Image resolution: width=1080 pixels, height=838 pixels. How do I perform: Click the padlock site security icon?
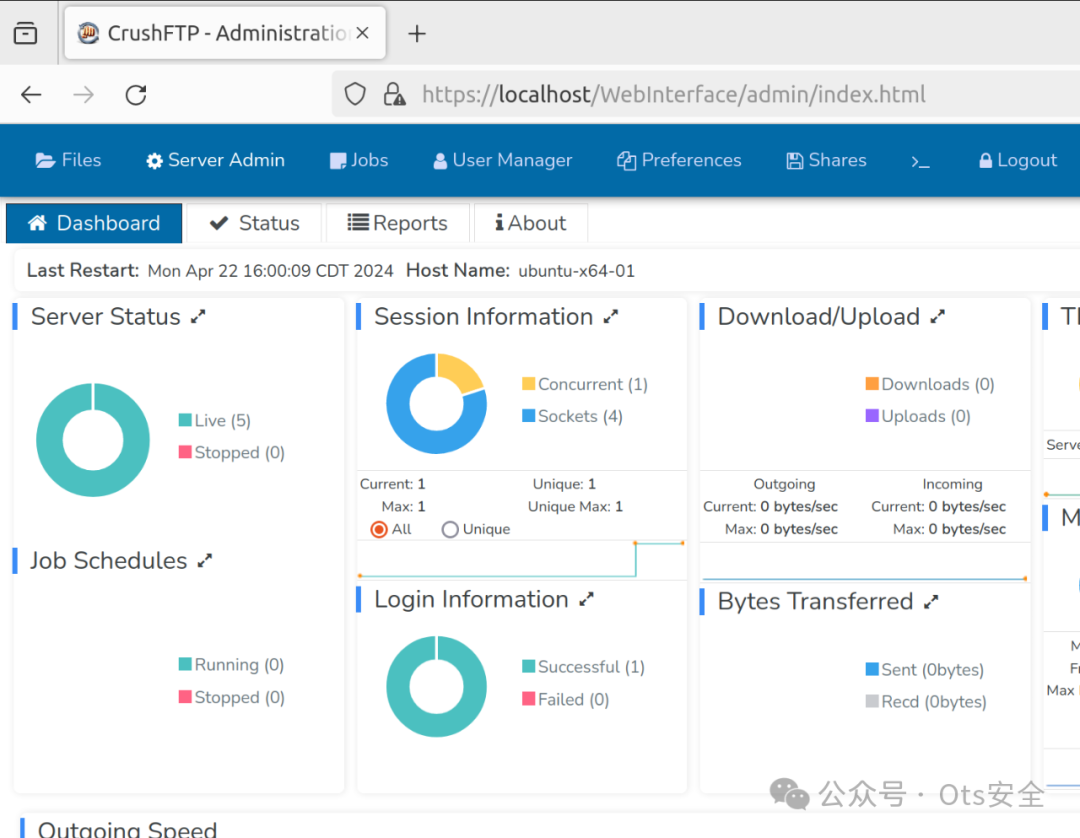(x=395, y=94)
